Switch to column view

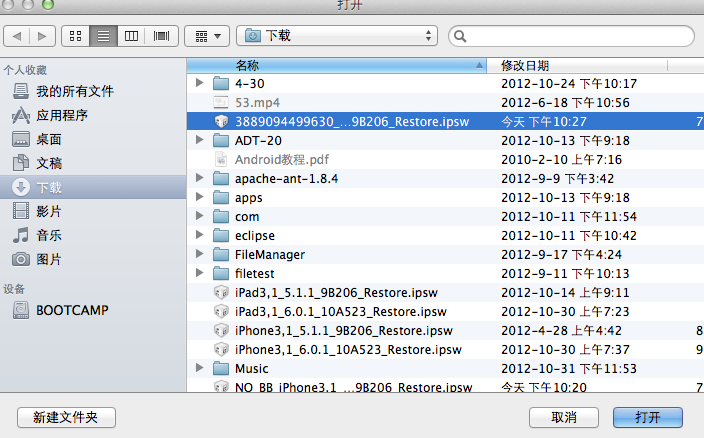coord(131,36)
